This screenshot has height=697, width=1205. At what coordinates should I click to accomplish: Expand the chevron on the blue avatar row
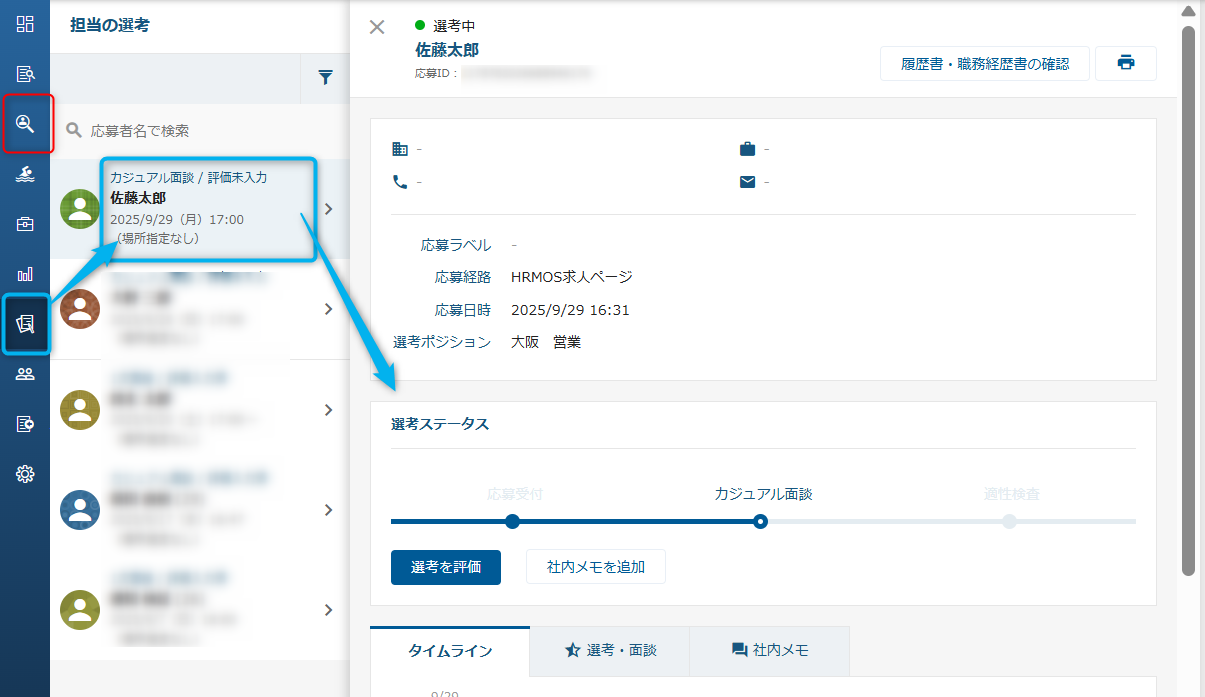point(328,509)
